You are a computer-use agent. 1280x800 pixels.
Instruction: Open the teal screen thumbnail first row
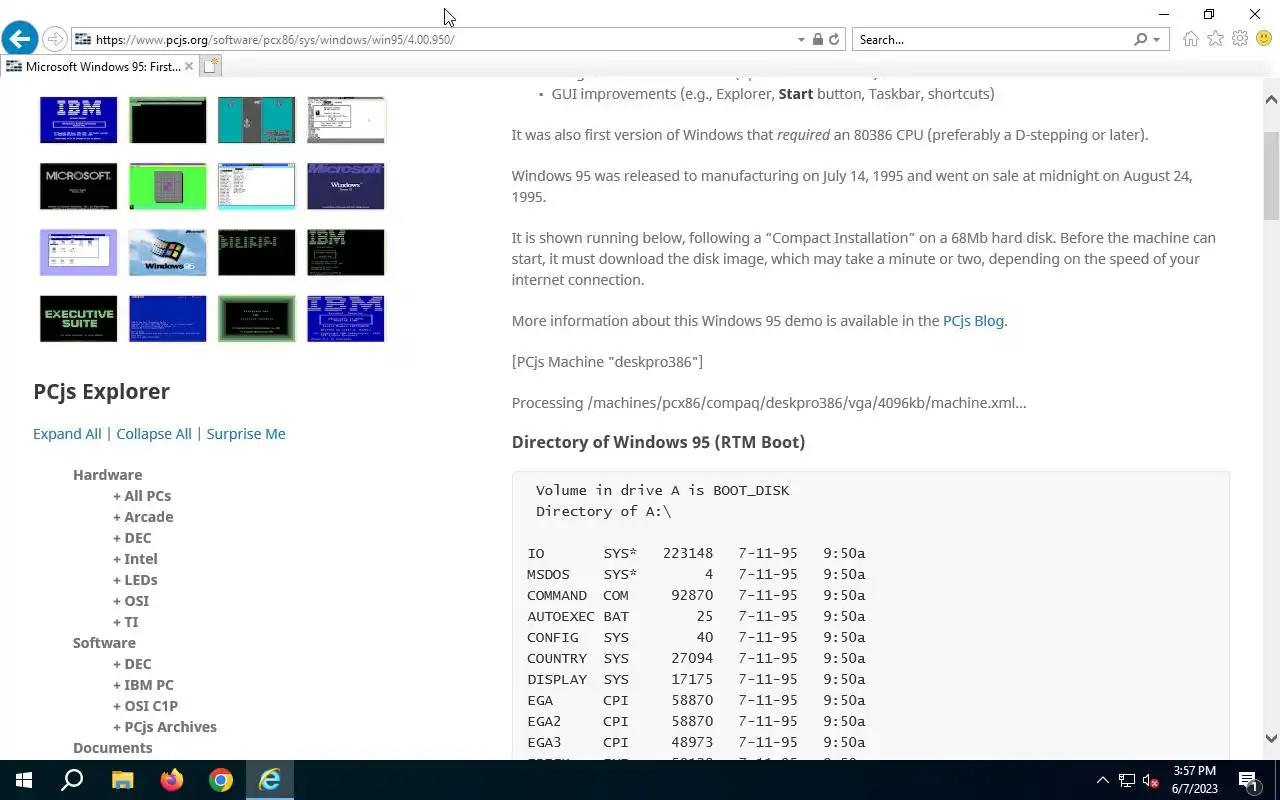tap(257, 120)
